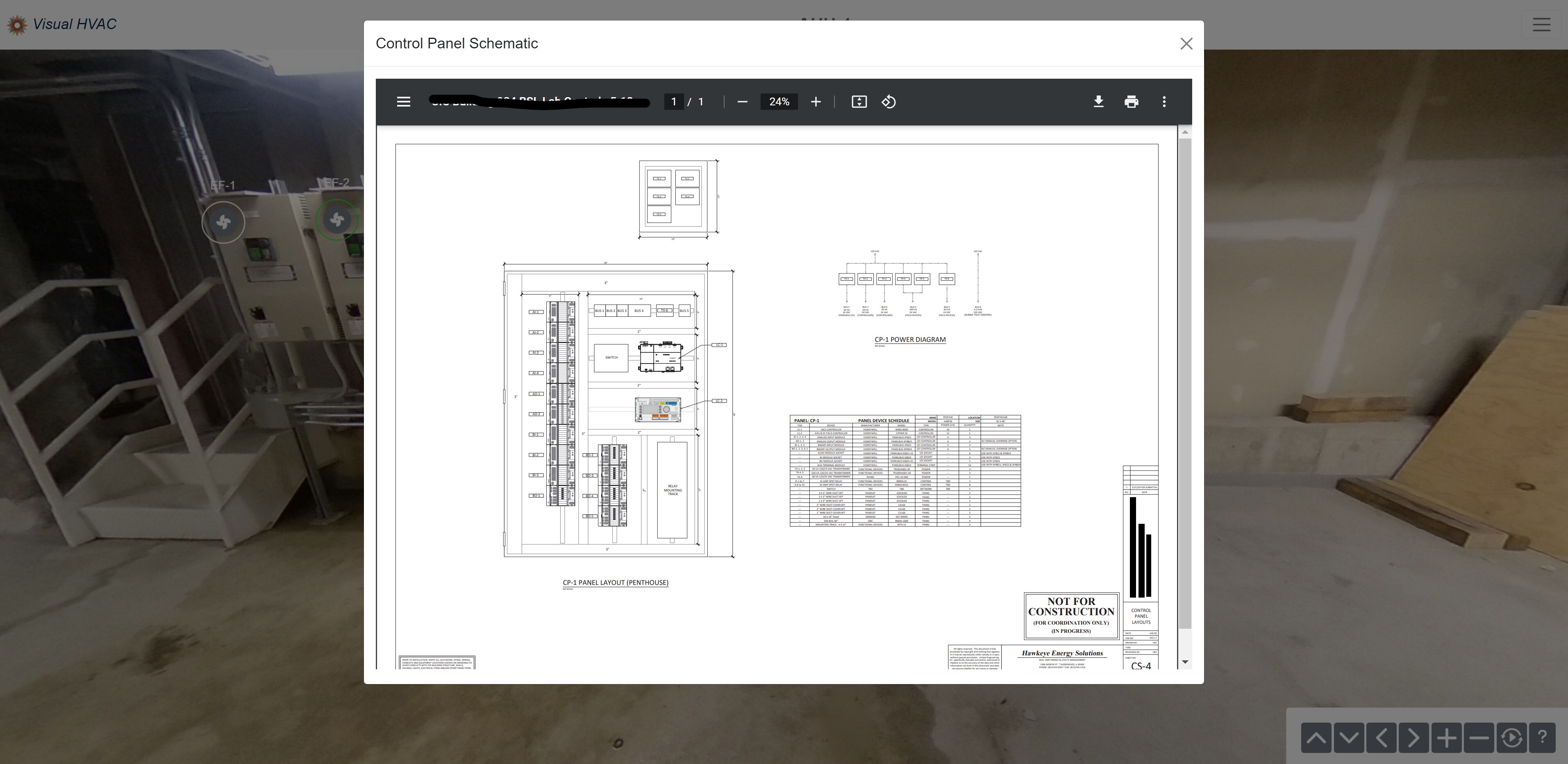1568x764 pixels.
Task: Open panorama help question mark
Action: tap(1543, 738)
